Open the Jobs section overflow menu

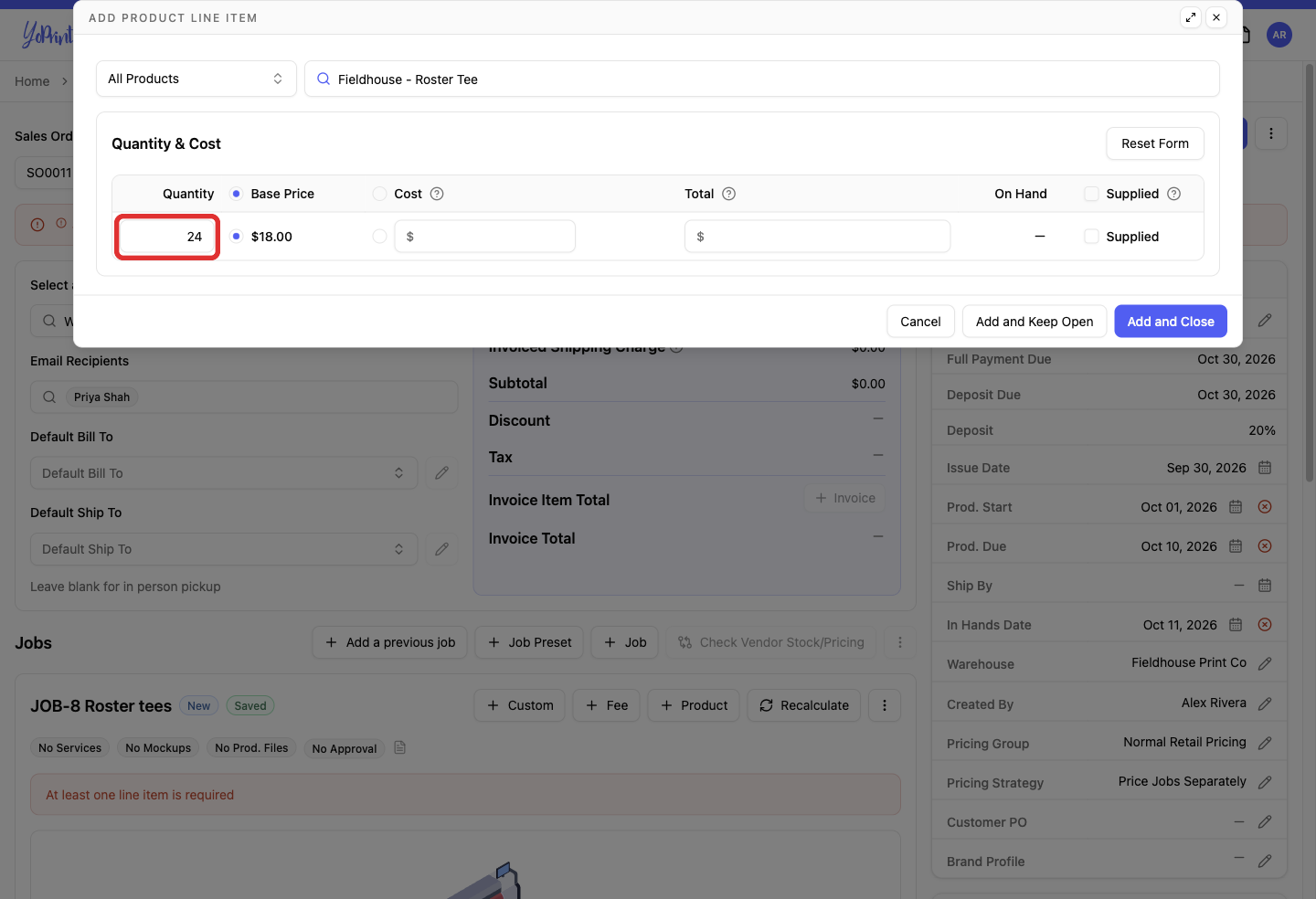point(900,642)
